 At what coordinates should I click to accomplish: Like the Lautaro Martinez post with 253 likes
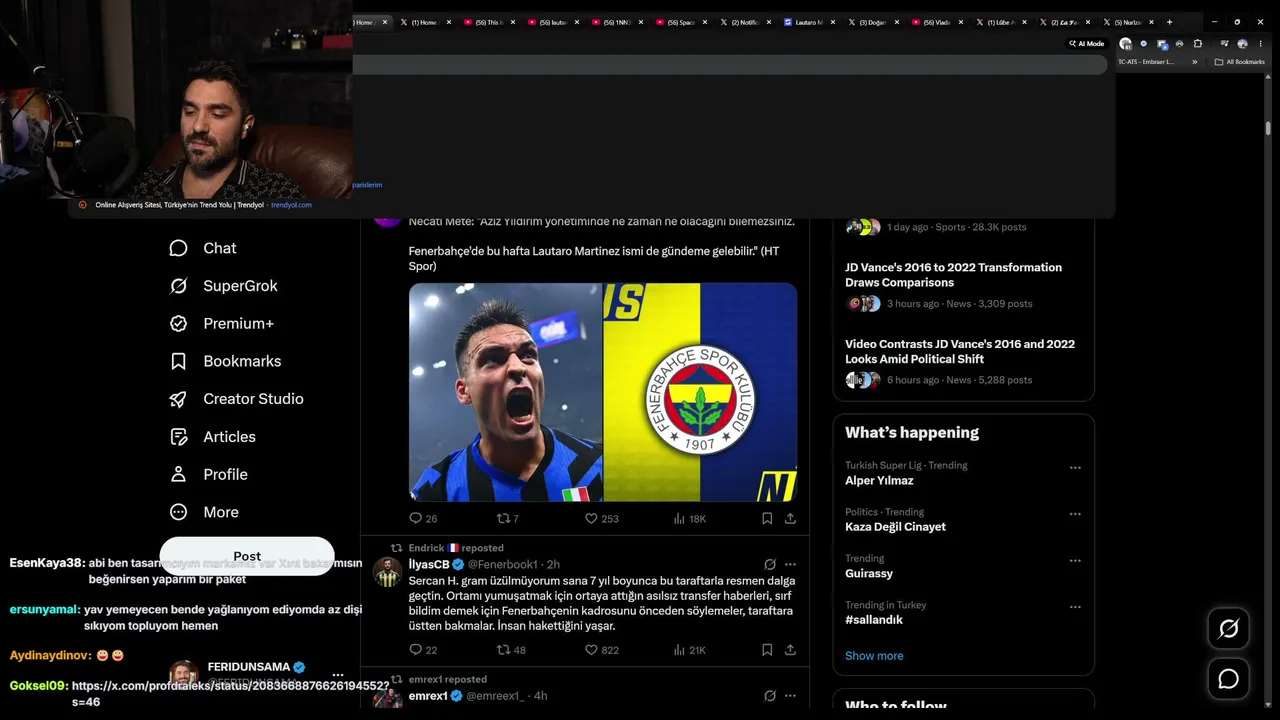coord(602,518)
